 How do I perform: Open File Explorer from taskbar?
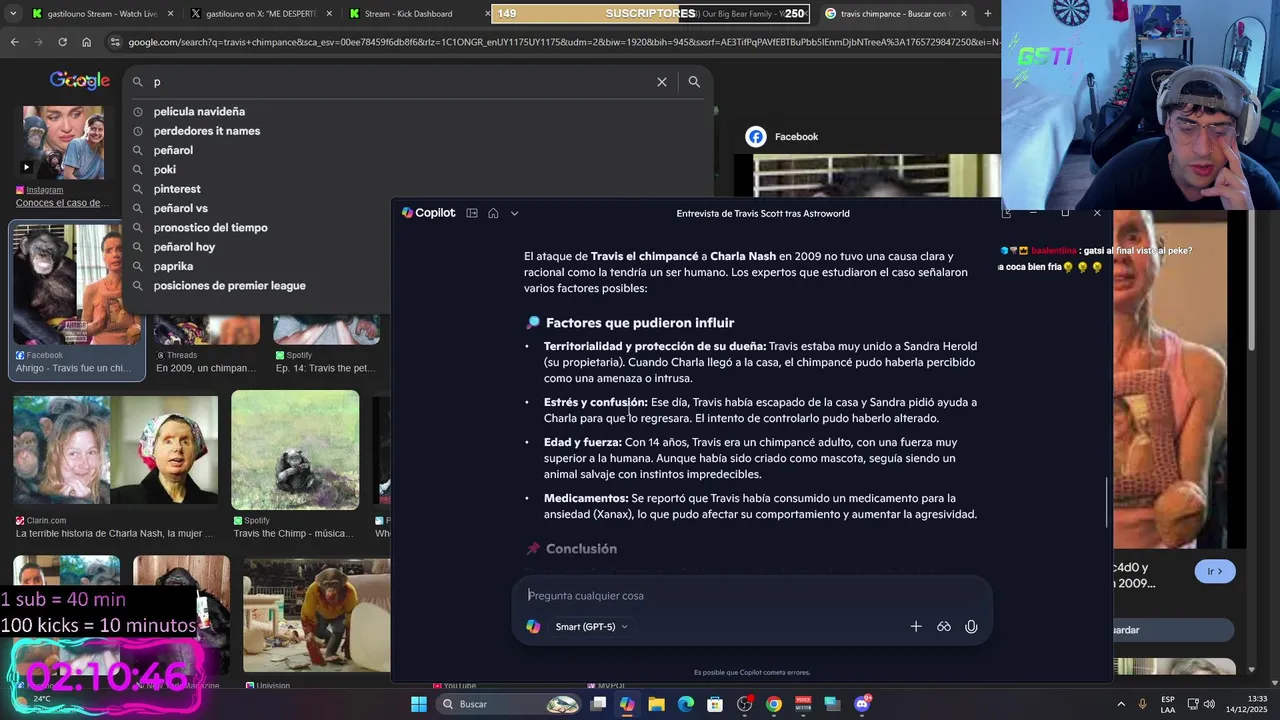coord(656,704)
